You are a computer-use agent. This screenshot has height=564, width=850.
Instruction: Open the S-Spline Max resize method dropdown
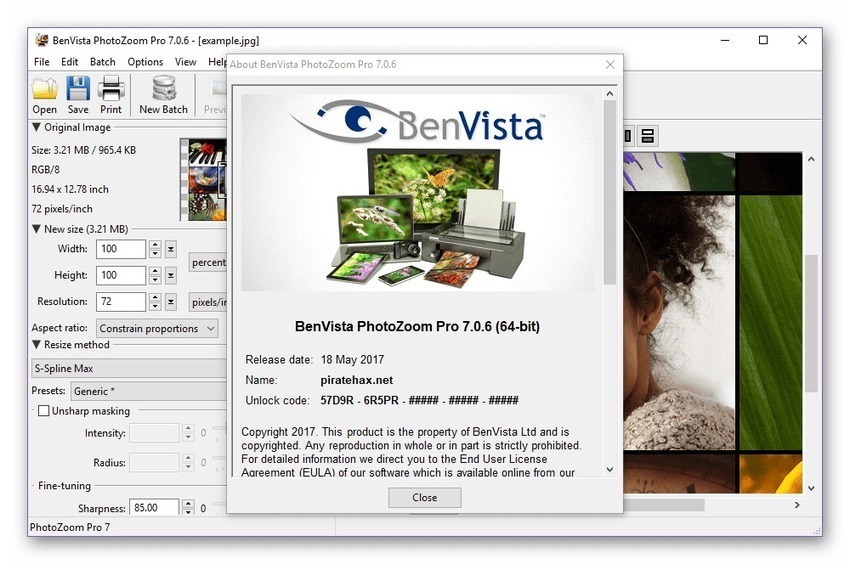pos(128,369)
